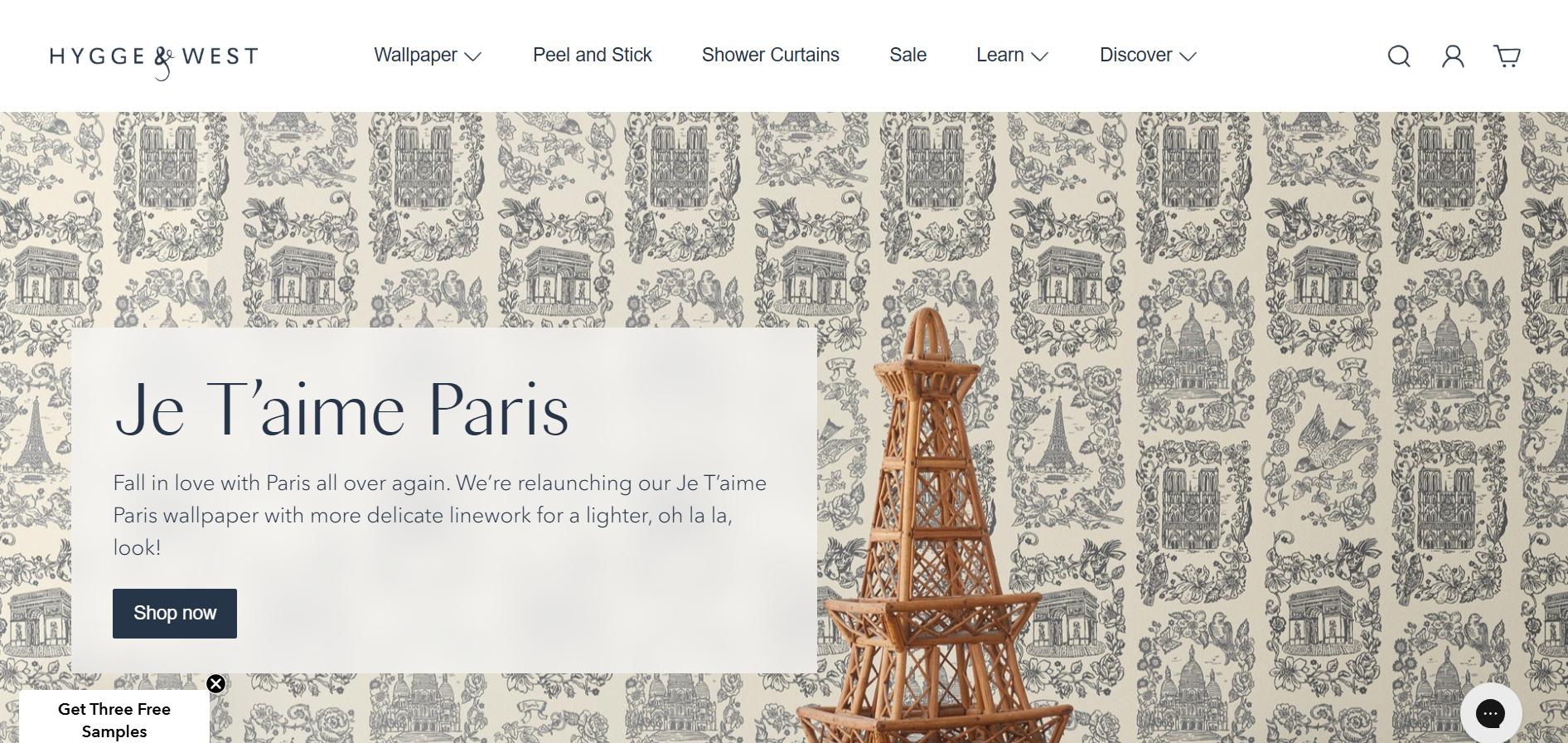Open the Discover menu label
1568x743 pixels.
point(1135,55)
